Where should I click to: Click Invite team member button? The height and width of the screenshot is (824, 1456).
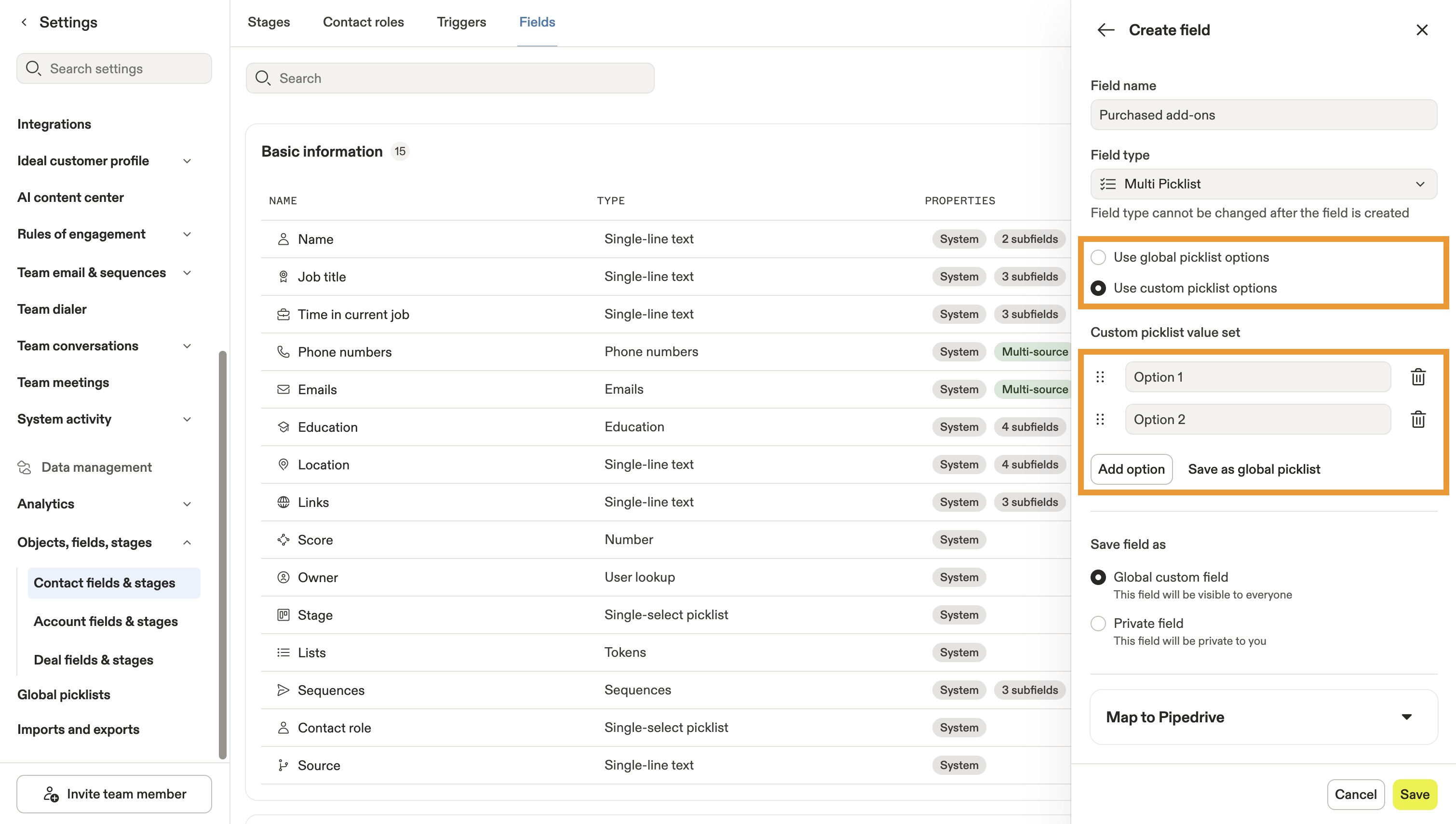[x=114, y=794]
